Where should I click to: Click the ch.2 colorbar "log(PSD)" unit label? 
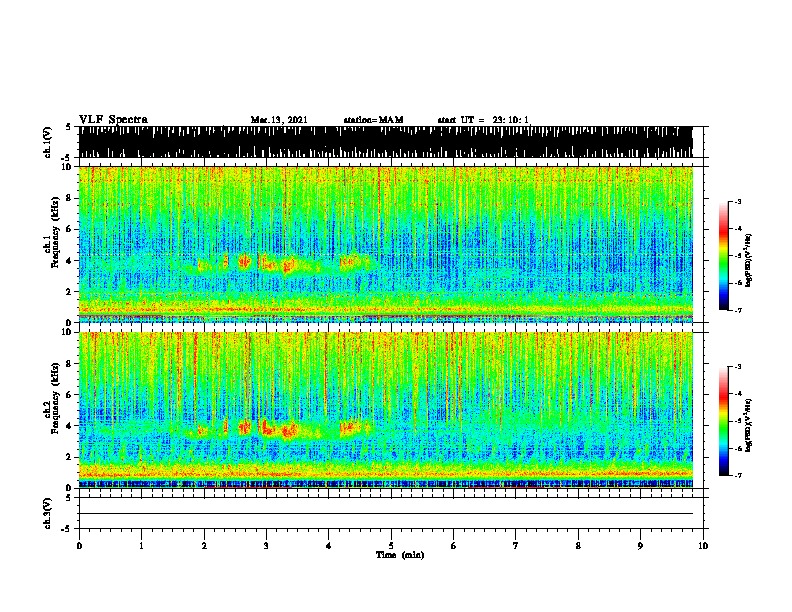pos(749,425)
